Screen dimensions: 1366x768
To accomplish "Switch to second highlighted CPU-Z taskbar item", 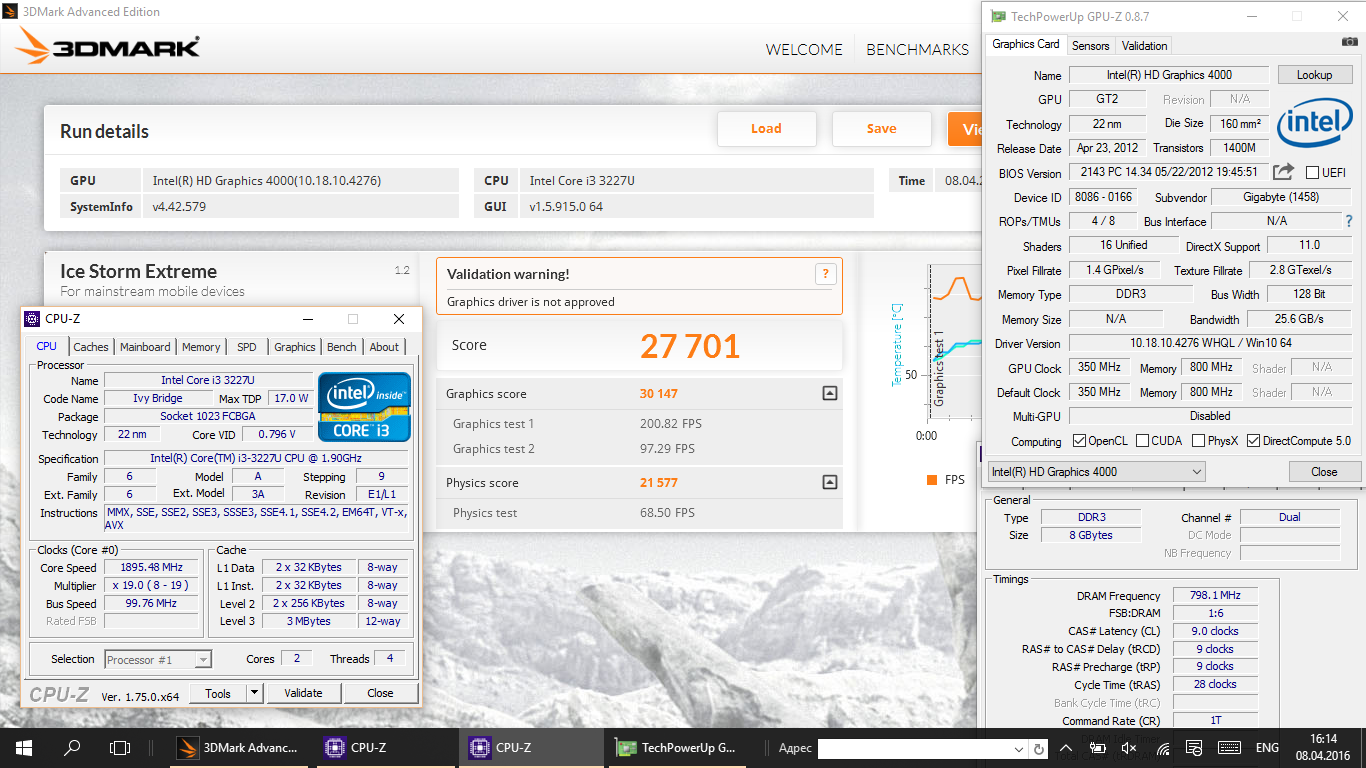I will click(x=531, y=747).
